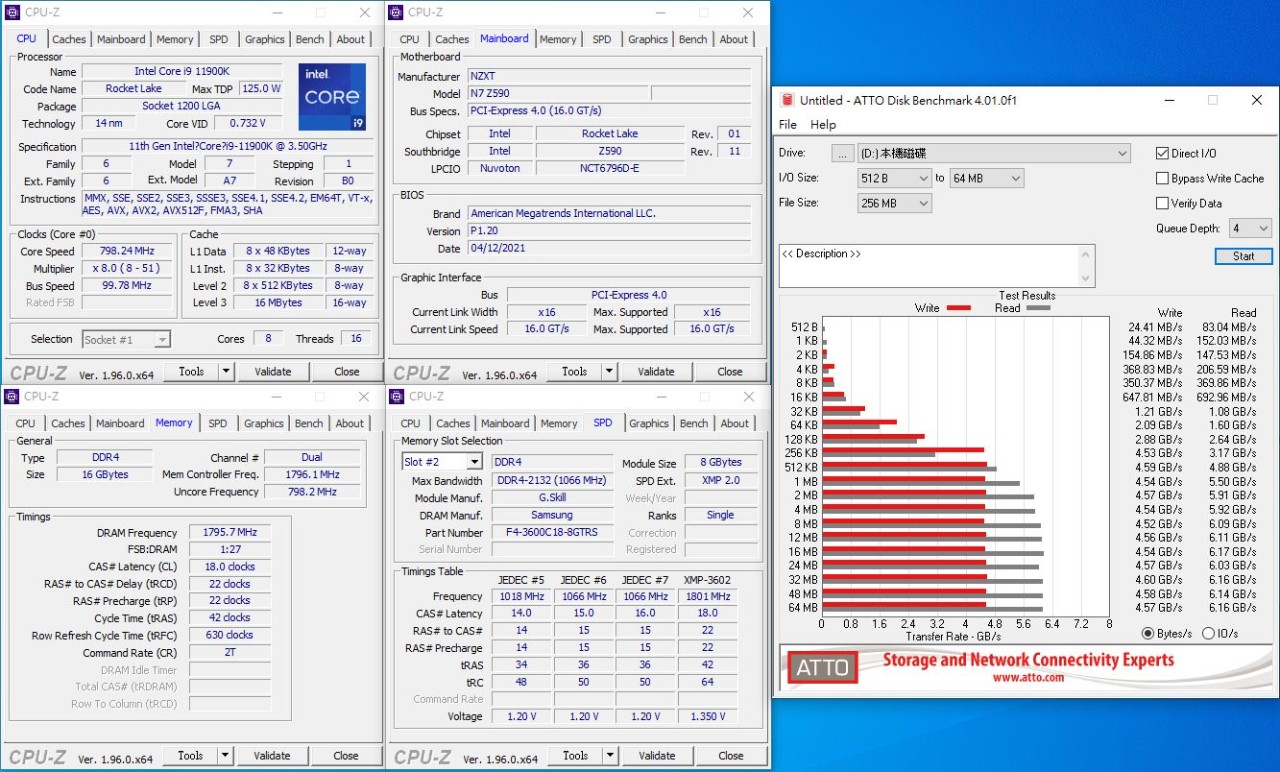This screenshot has width=1280, height=772.
Task: Open the Socket #1 selection dropdown
Action: [x=126, y=339]
